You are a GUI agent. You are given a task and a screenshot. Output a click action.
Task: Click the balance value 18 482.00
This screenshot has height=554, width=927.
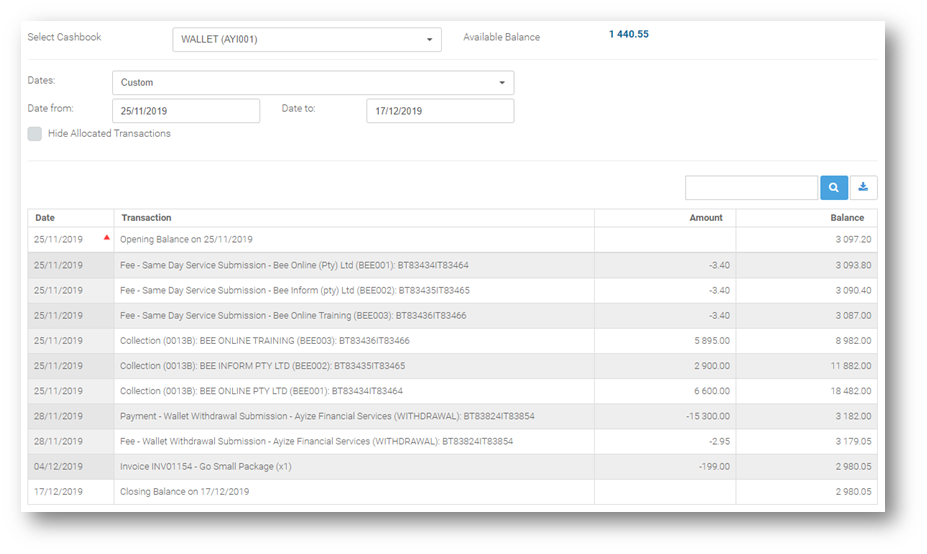click(x=851, y=391)
